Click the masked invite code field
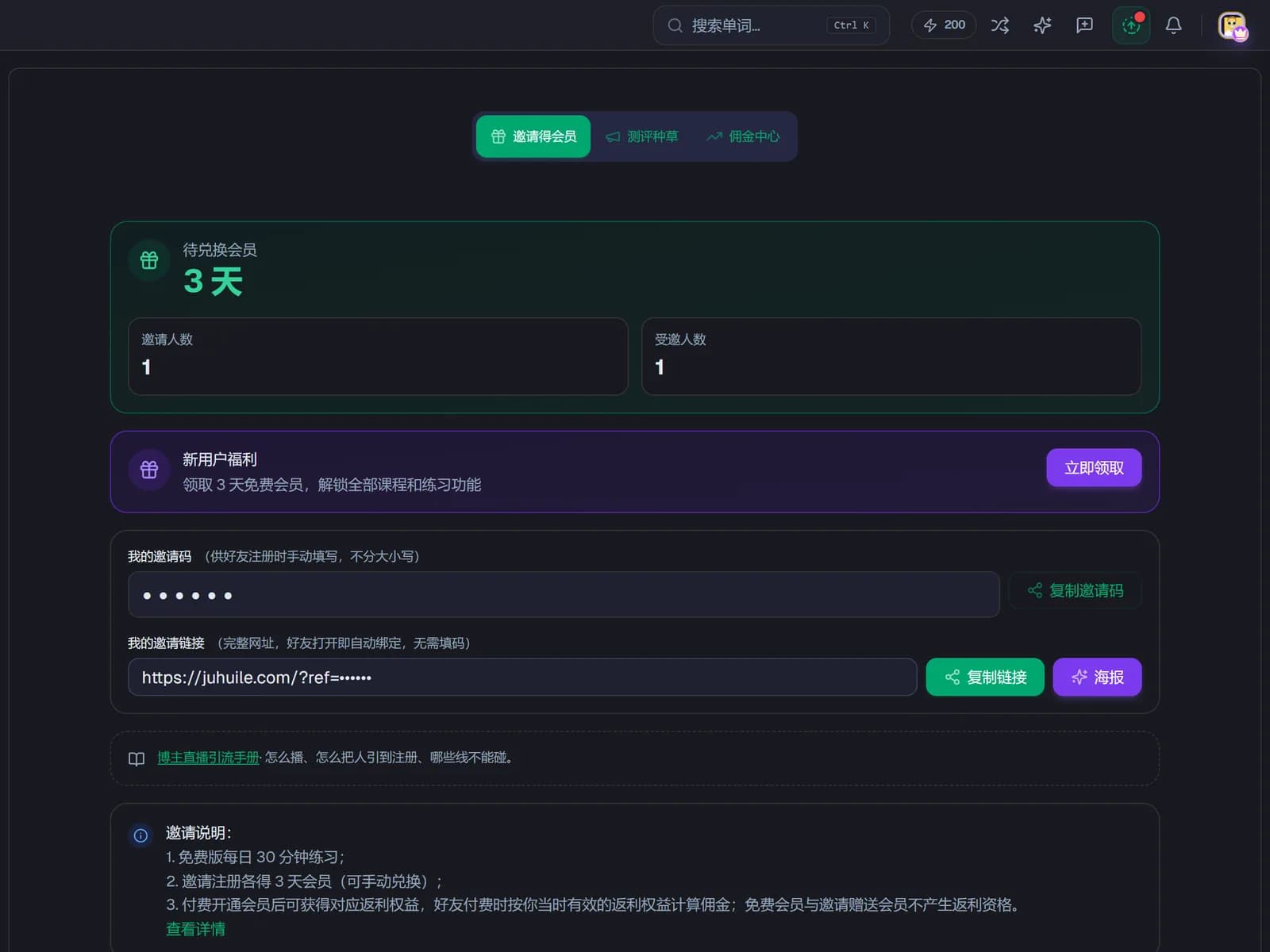The image size is (1270, 952). tap(564, 594)
